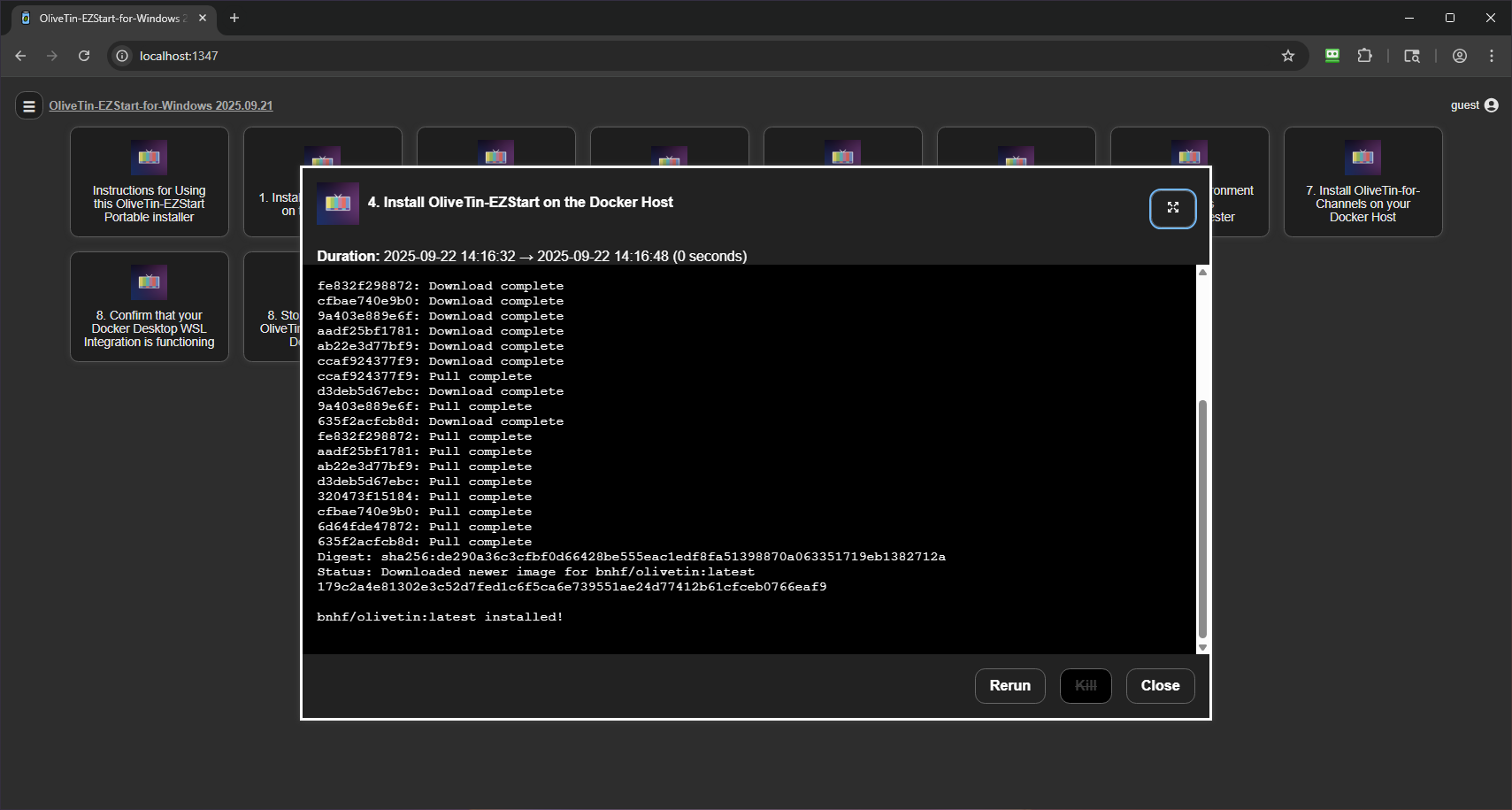This screenshot has width=1512, height=810.
Task: Open the hamburger sidebar menu
Action: coord(28,106)
